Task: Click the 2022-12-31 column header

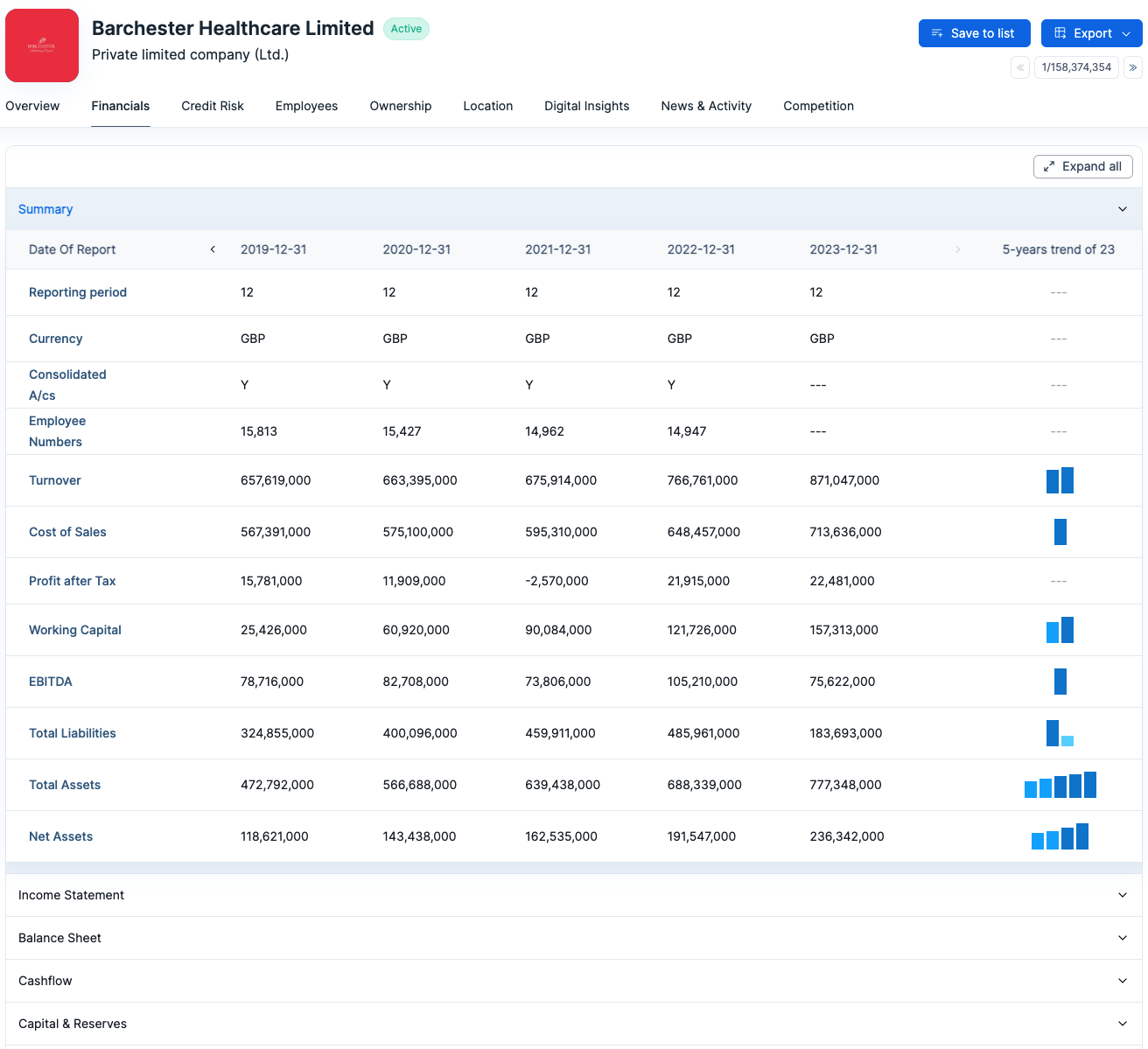Action: point(701,249)
